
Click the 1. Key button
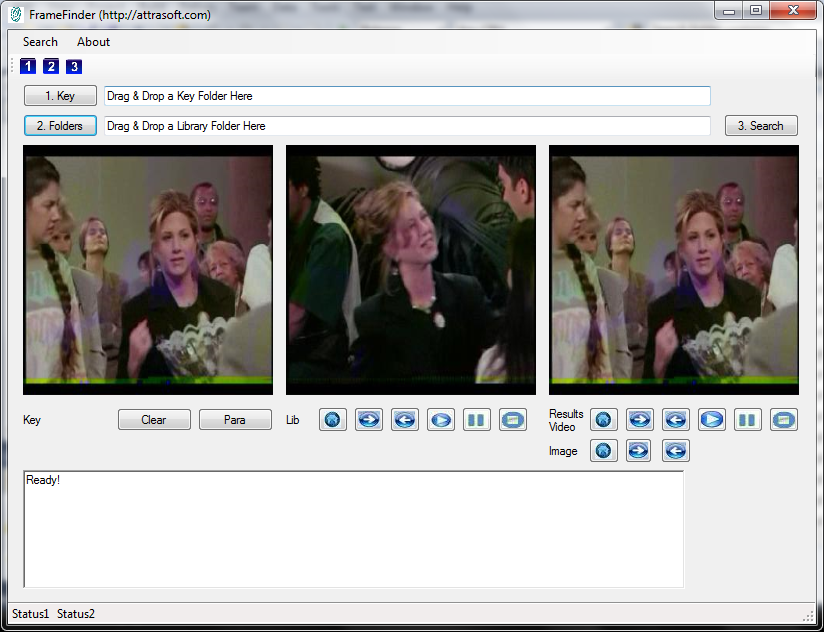coord(60,96)
